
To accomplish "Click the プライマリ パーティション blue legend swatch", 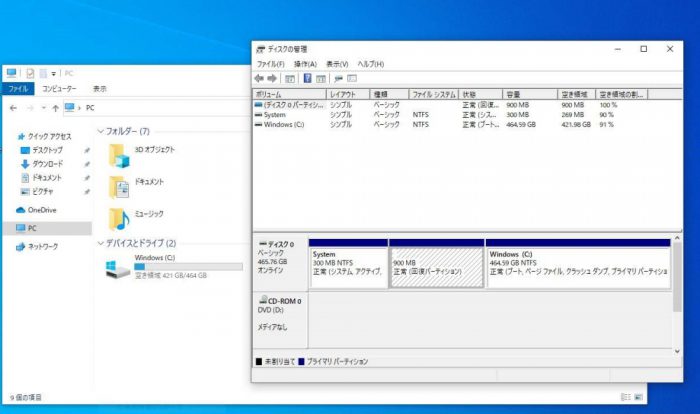I will coord(301,361).
